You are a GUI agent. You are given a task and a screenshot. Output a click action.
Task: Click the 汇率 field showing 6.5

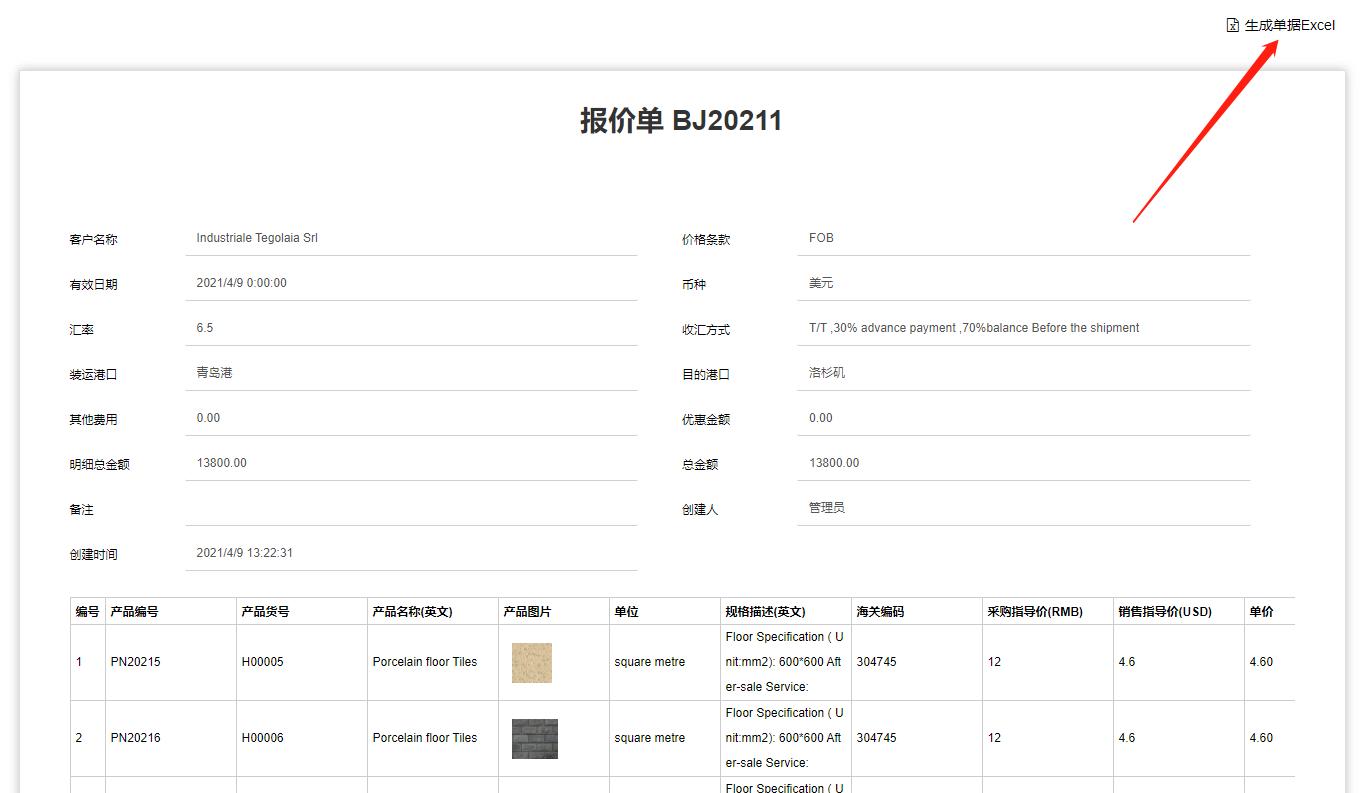pyautogui.click(x=410, y=328)
